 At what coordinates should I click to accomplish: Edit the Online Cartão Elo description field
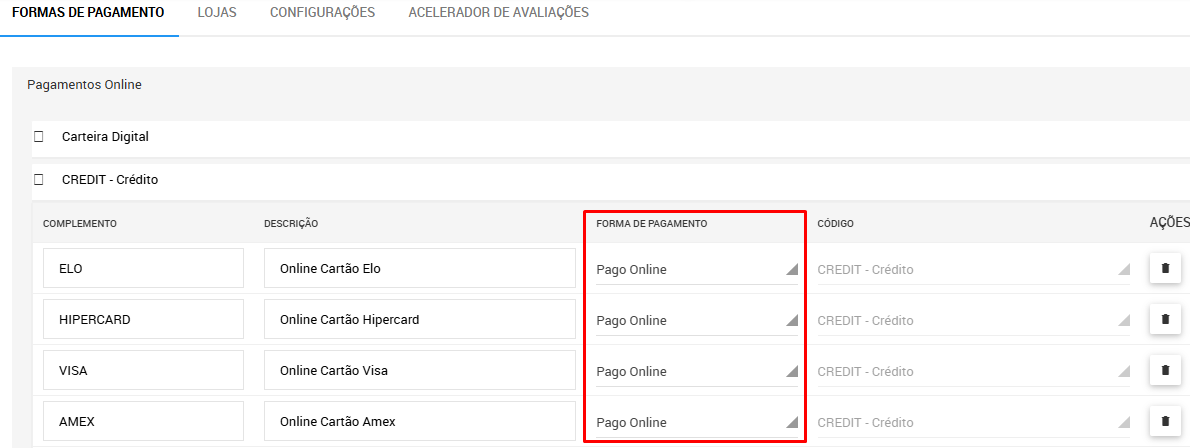click(x=420, y=268)
